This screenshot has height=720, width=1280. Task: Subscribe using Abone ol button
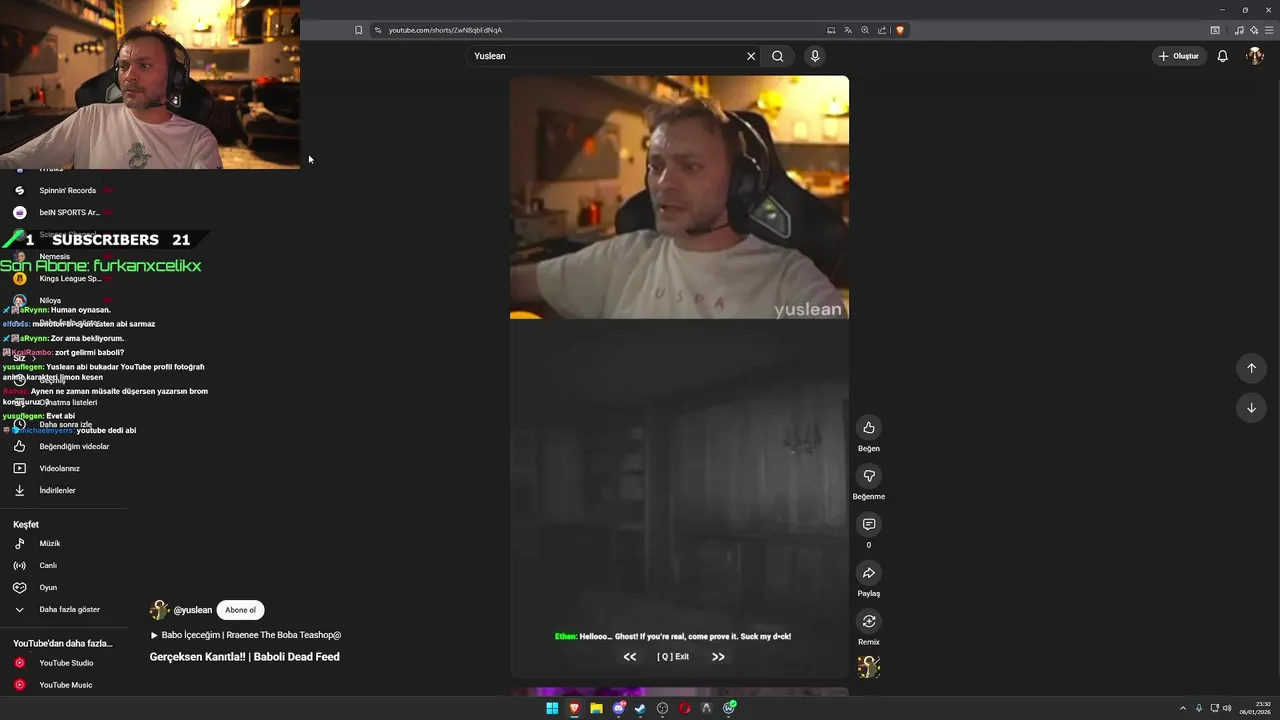[240, 610]
